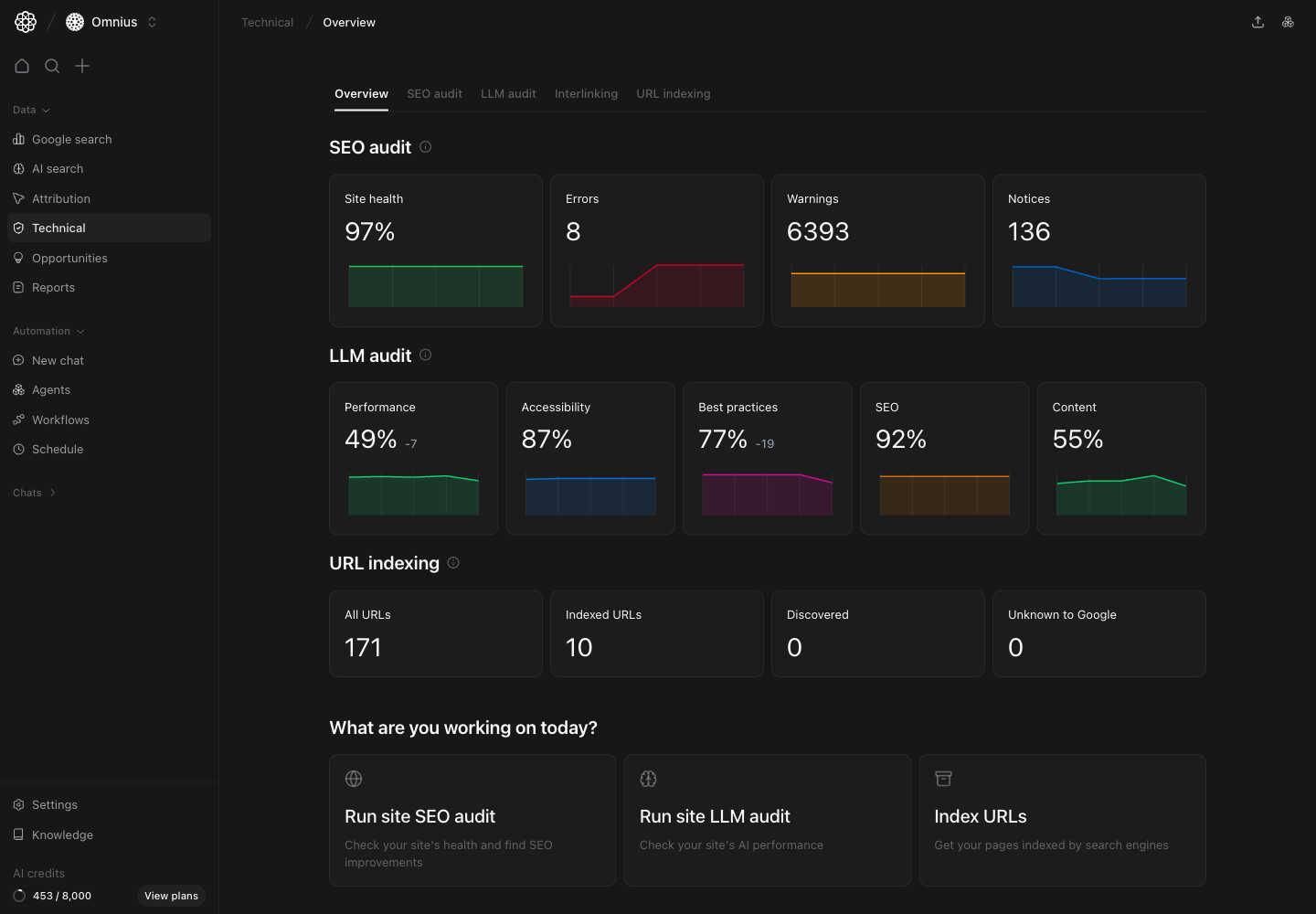This screenshot has height=914, width=1316.
Task: Open Agents under Automation
Action: point(51,389)
